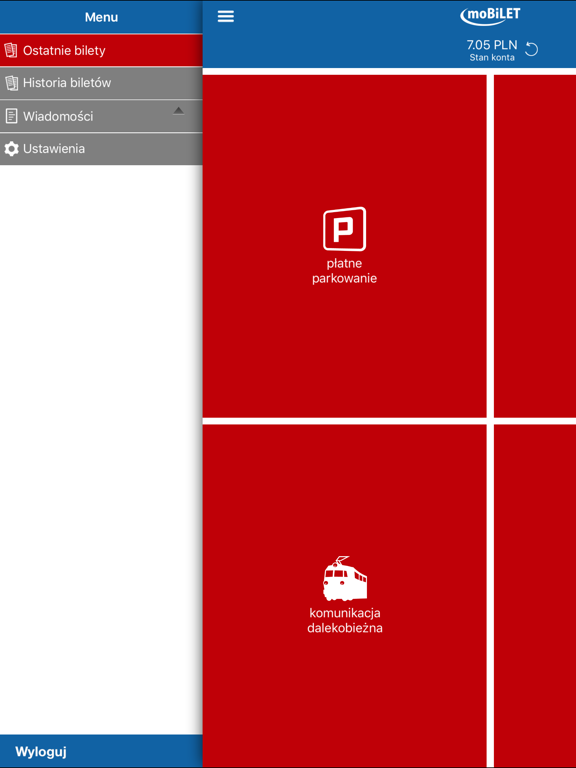
Task: Refresh account balance with circular arrow
Action: pos(531,49)
